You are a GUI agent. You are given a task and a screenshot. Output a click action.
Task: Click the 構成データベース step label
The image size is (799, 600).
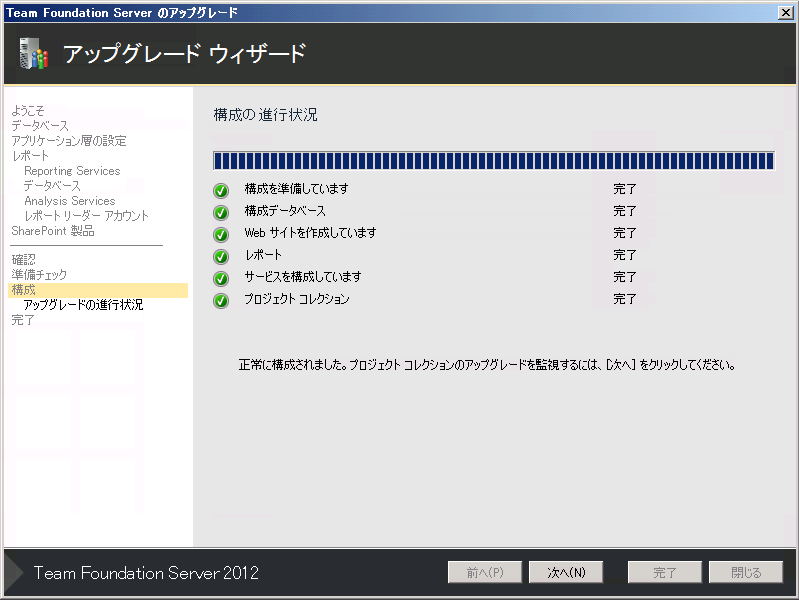(x=285, y=211)
